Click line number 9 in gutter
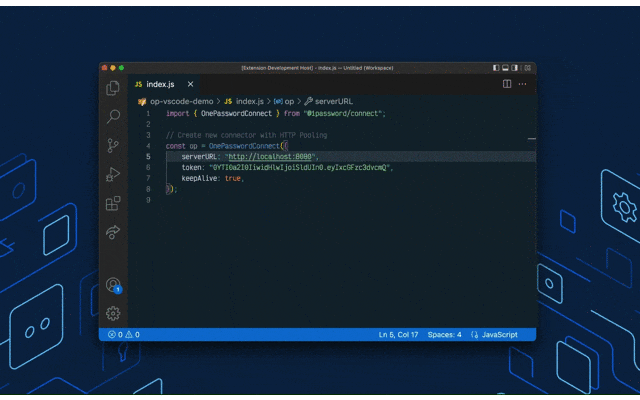640x400 pixels. [x=148, y=200]
